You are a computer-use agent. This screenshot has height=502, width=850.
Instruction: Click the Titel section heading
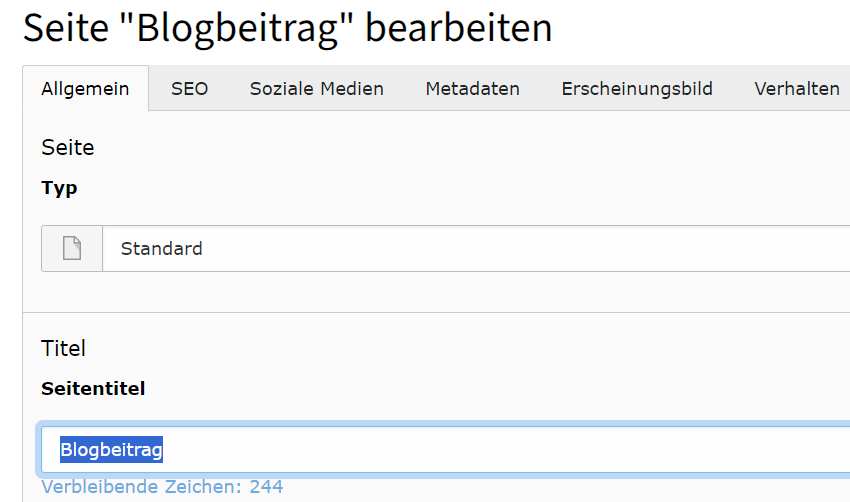[x=63, y=348]
